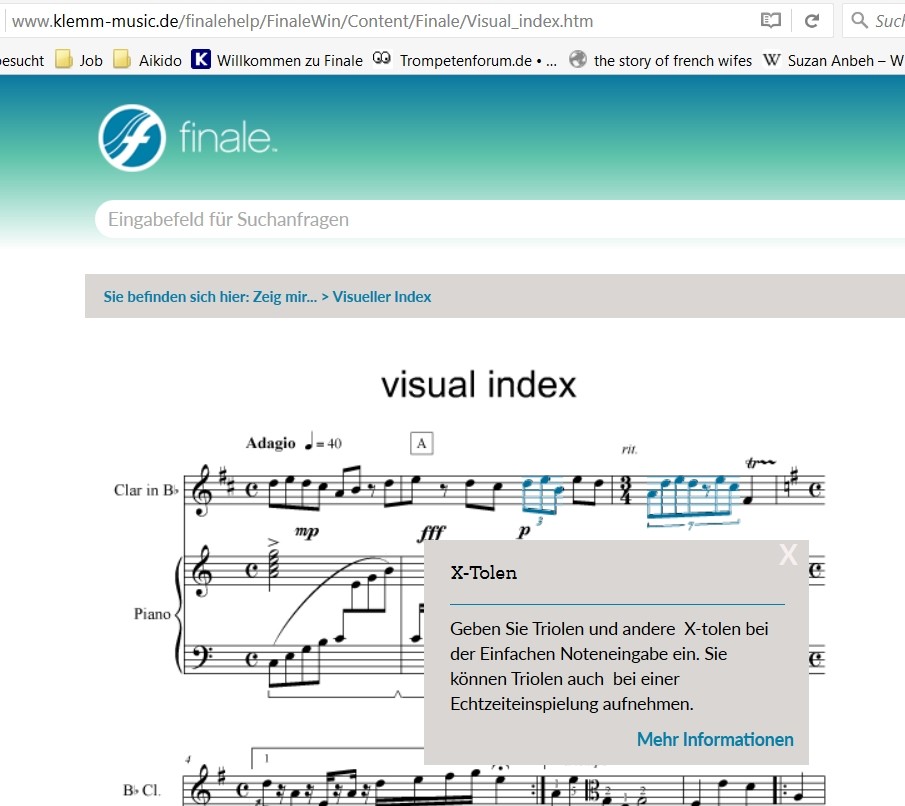Click the URL in the address bar

point(302,21)
